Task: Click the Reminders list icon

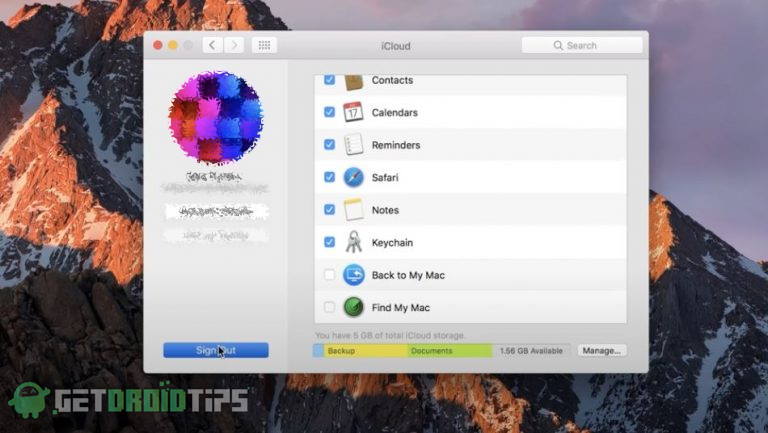Action: click(x=353, y=144)
